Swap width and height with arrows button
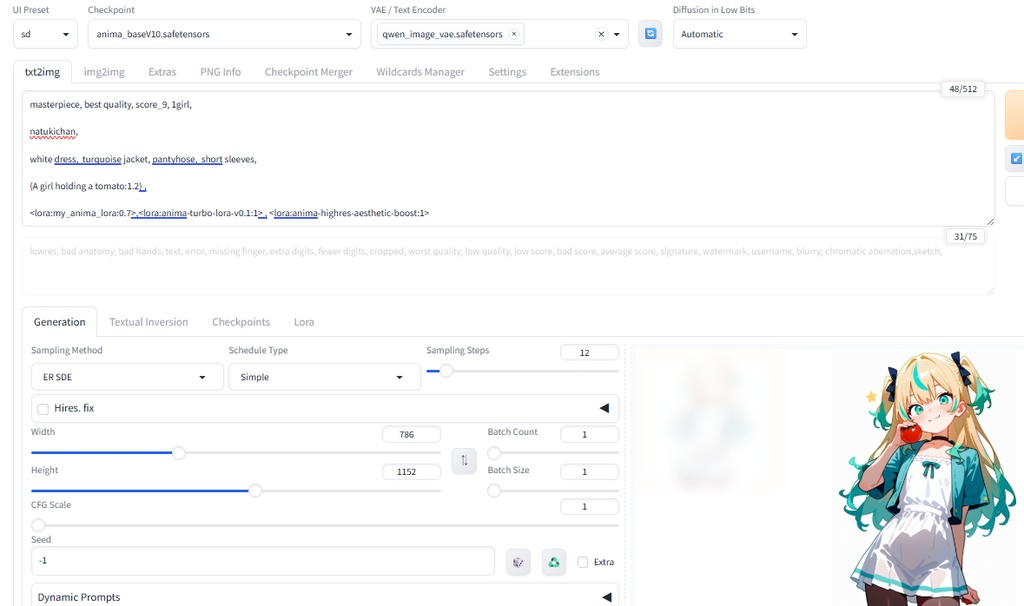Image resolution: width=1024 pixels, height=606 pixels. point(464,460)
